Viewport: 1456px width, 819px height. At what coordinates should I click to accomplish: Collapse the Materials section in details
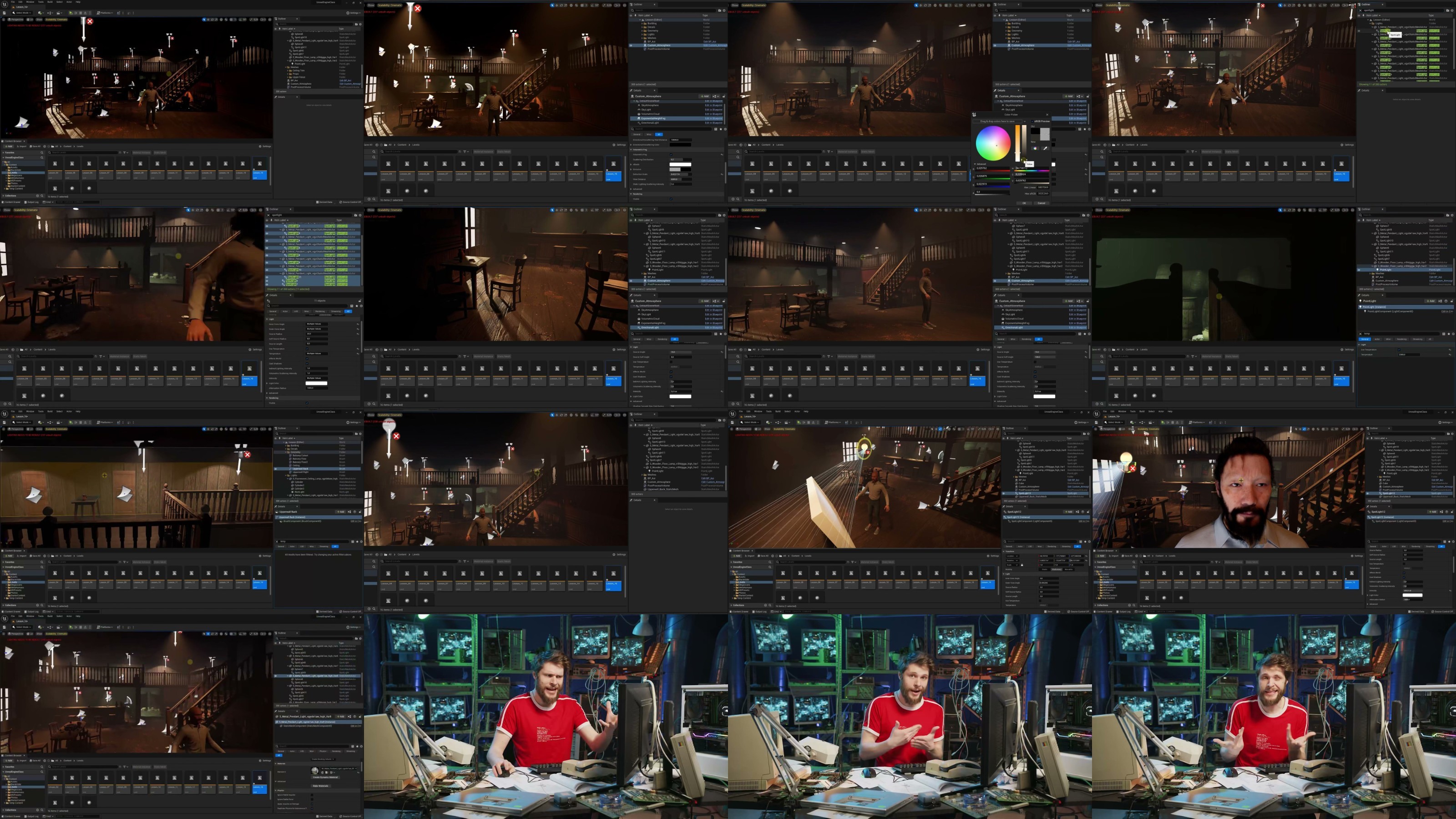[x=276, y=763]
